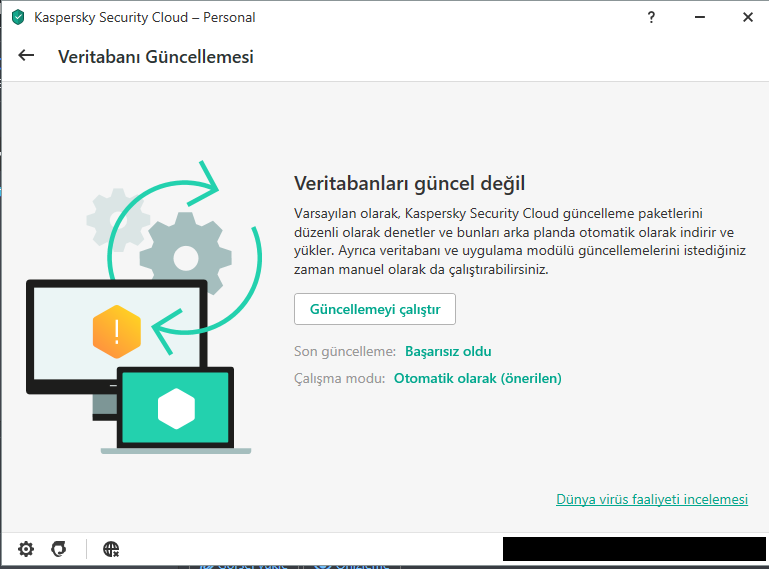Open support agent headset icon
The image size is (769, 569).
59,549
